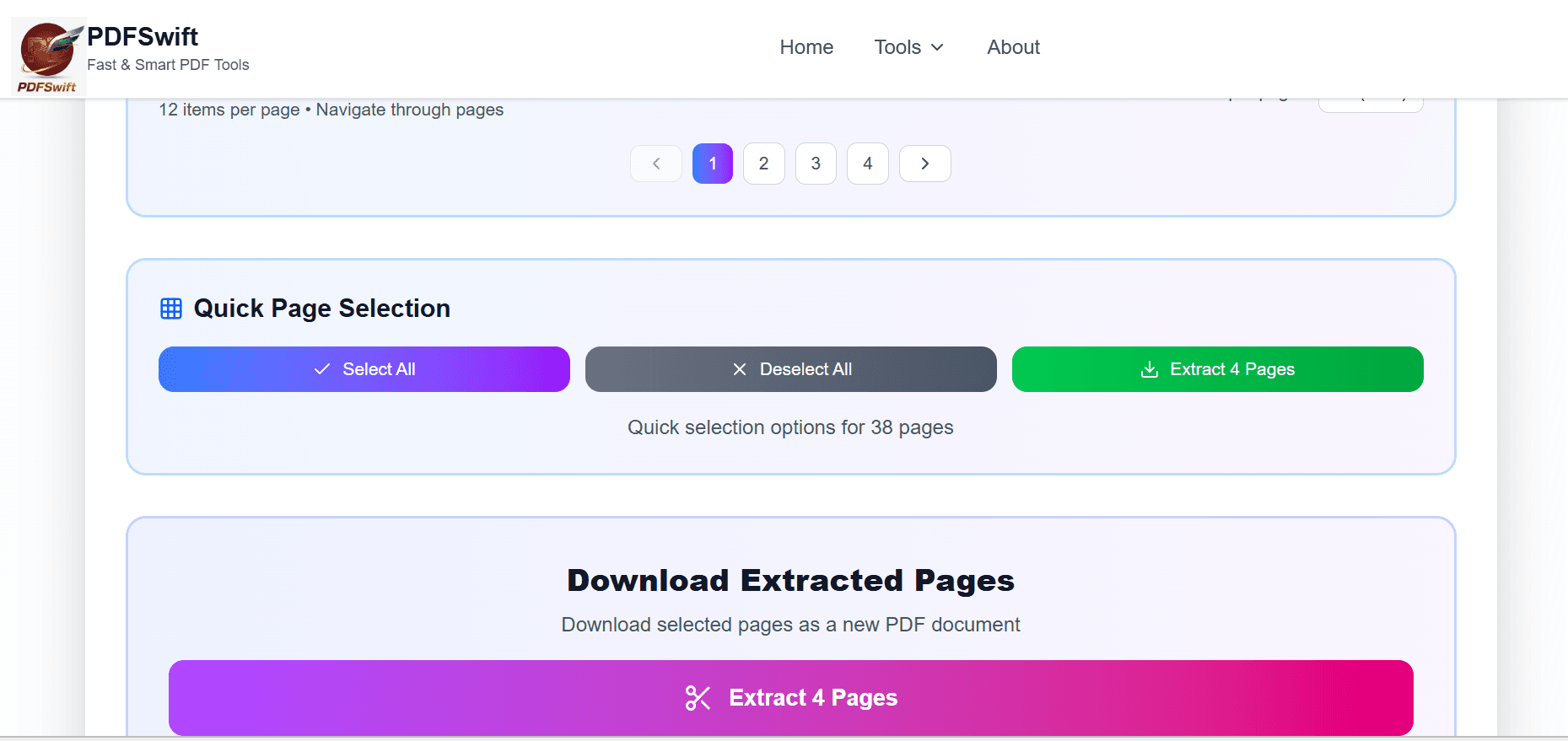Click the 'Download Extracted Pages' heading
This screenshot has height=741, width=1568.
pyautogui.click(x=790, y=581)
